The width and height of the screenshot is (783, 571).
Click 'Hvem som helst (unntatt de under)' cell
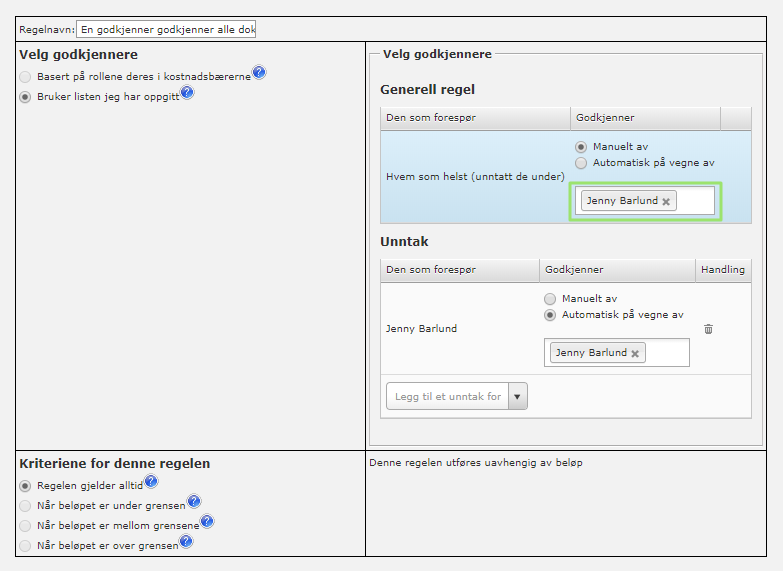[475, 177]
